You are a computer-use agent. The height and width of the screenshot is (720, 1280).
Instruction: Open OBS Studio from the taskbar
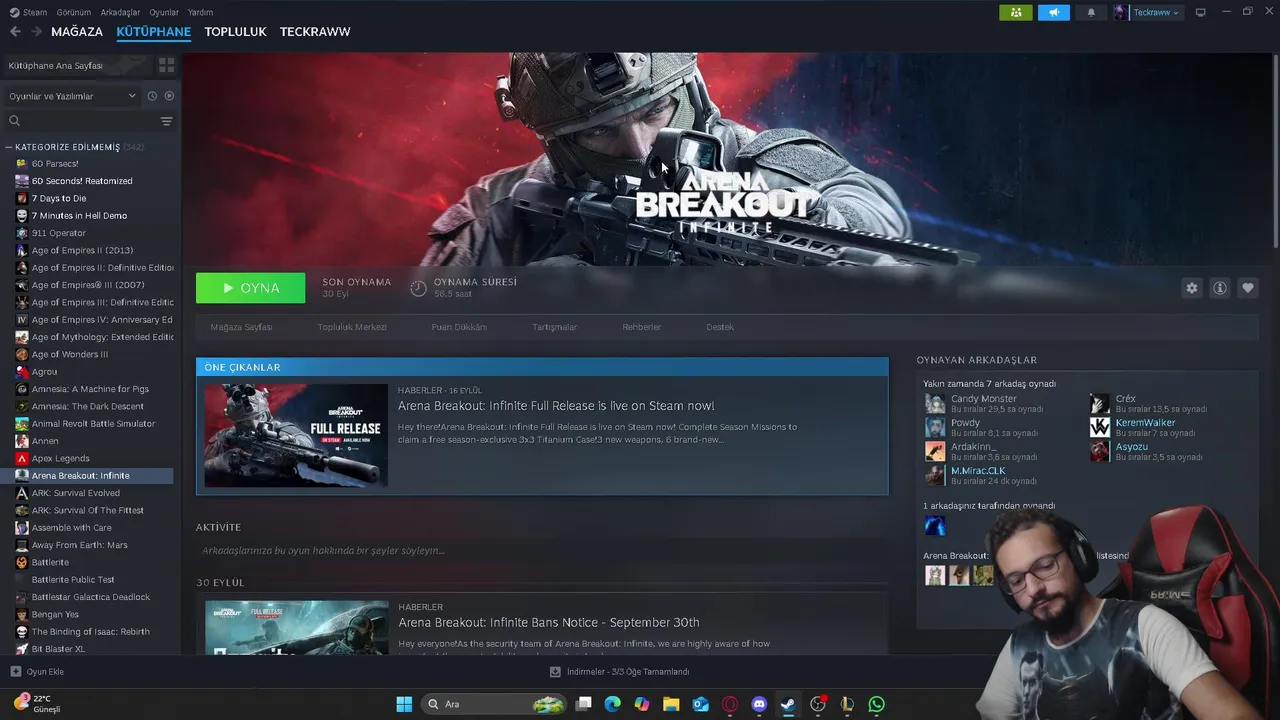coord(818,704)
